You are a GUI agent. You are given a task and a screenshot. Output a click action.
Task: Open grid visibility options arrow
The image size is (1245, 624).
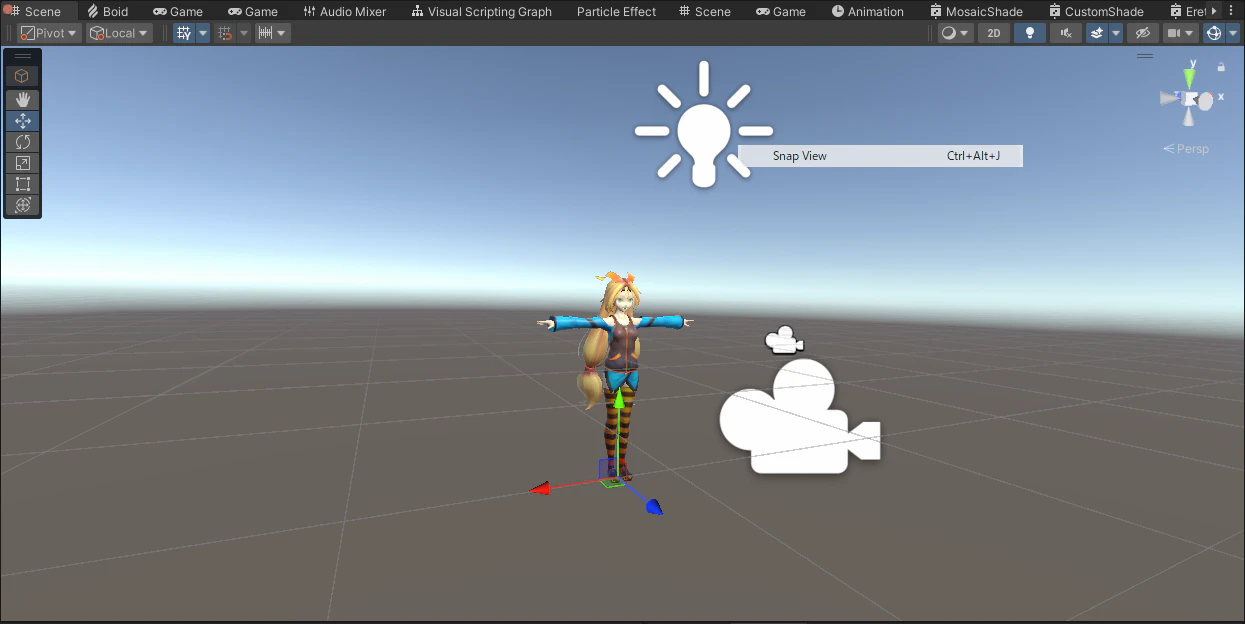[x=203, y=33]
